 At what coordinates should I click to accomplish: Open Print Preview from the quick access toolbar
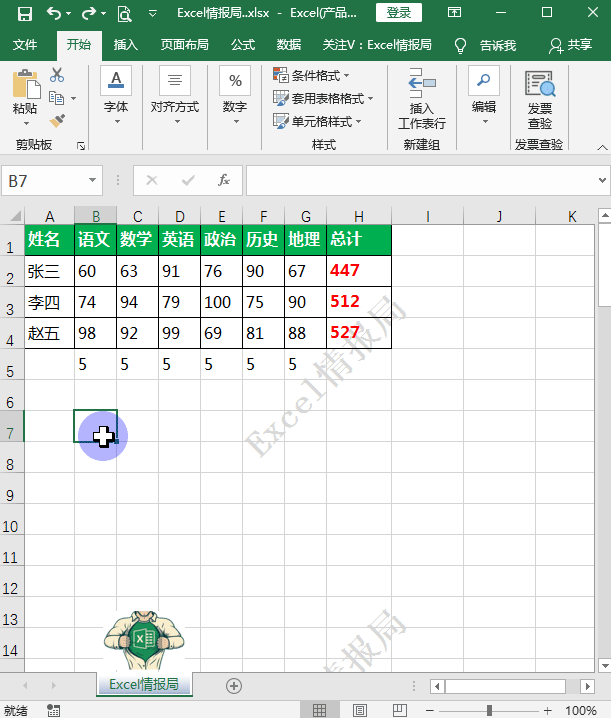click(x=124, y=14)
